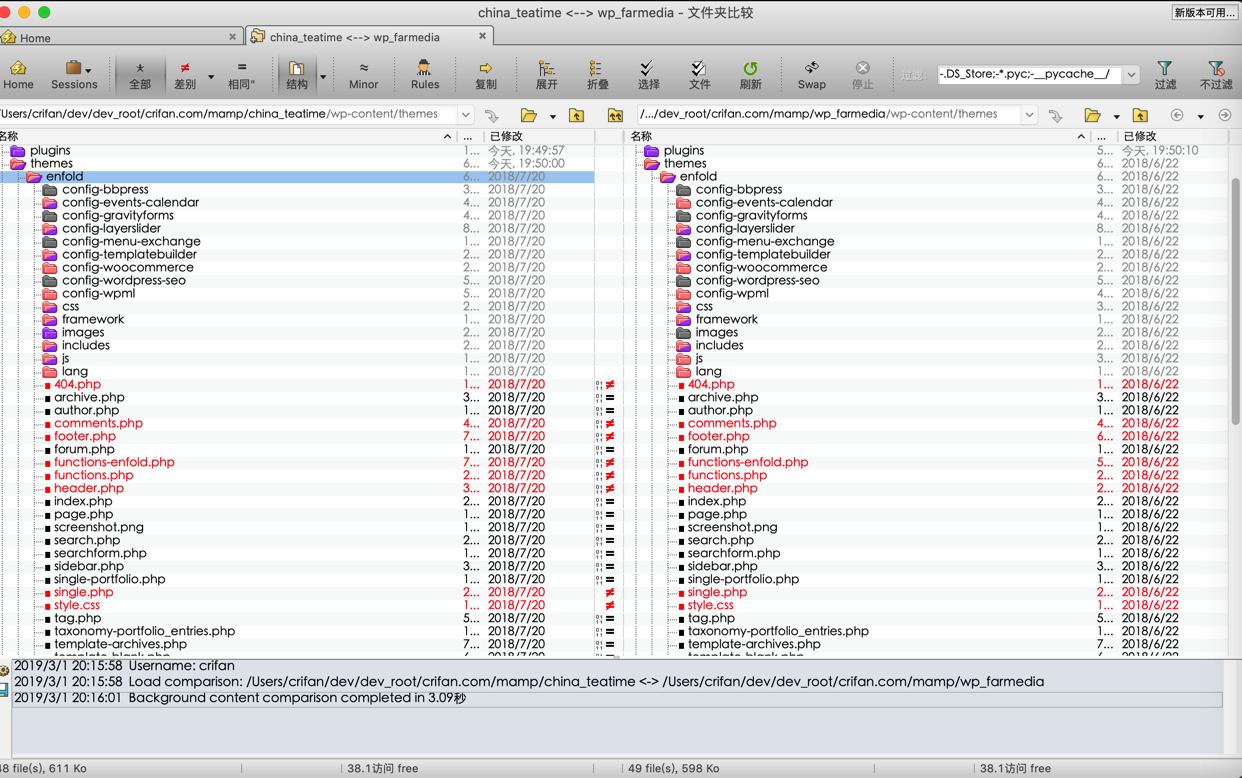This screenshot has width=1242, height=778.
Task: Open the 差别 dropdown arrow
Action: pos(210,76)
